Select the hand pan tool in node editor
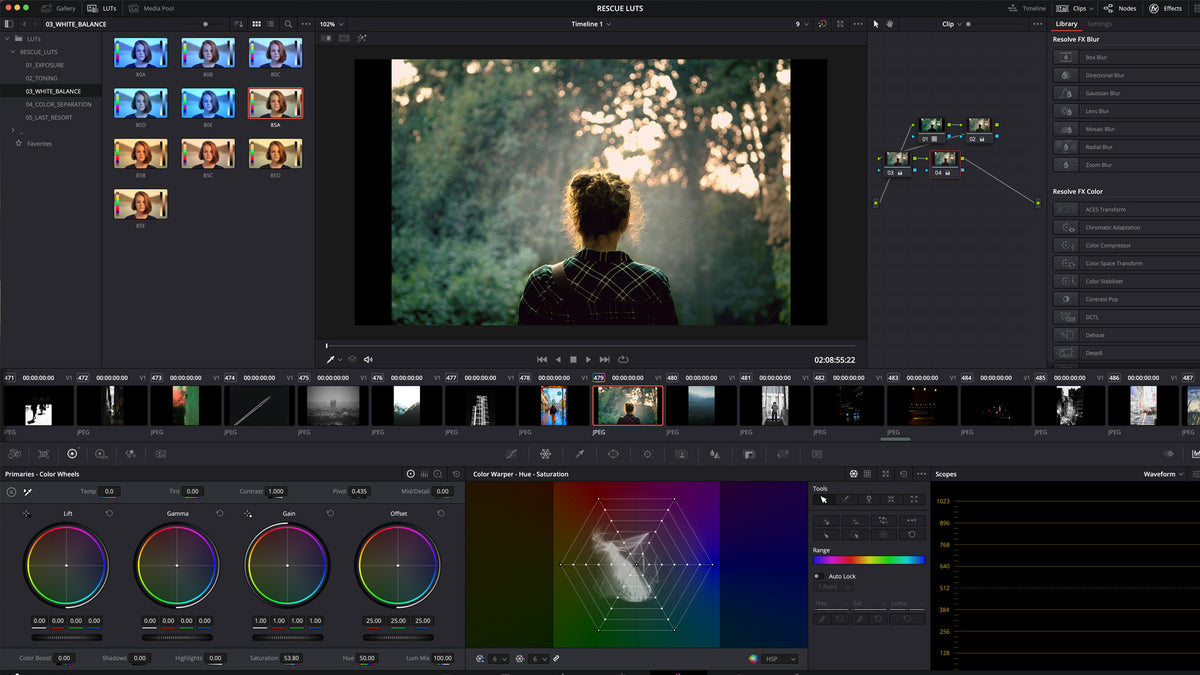Screen dimensions: 1200x675 [888, 23]
